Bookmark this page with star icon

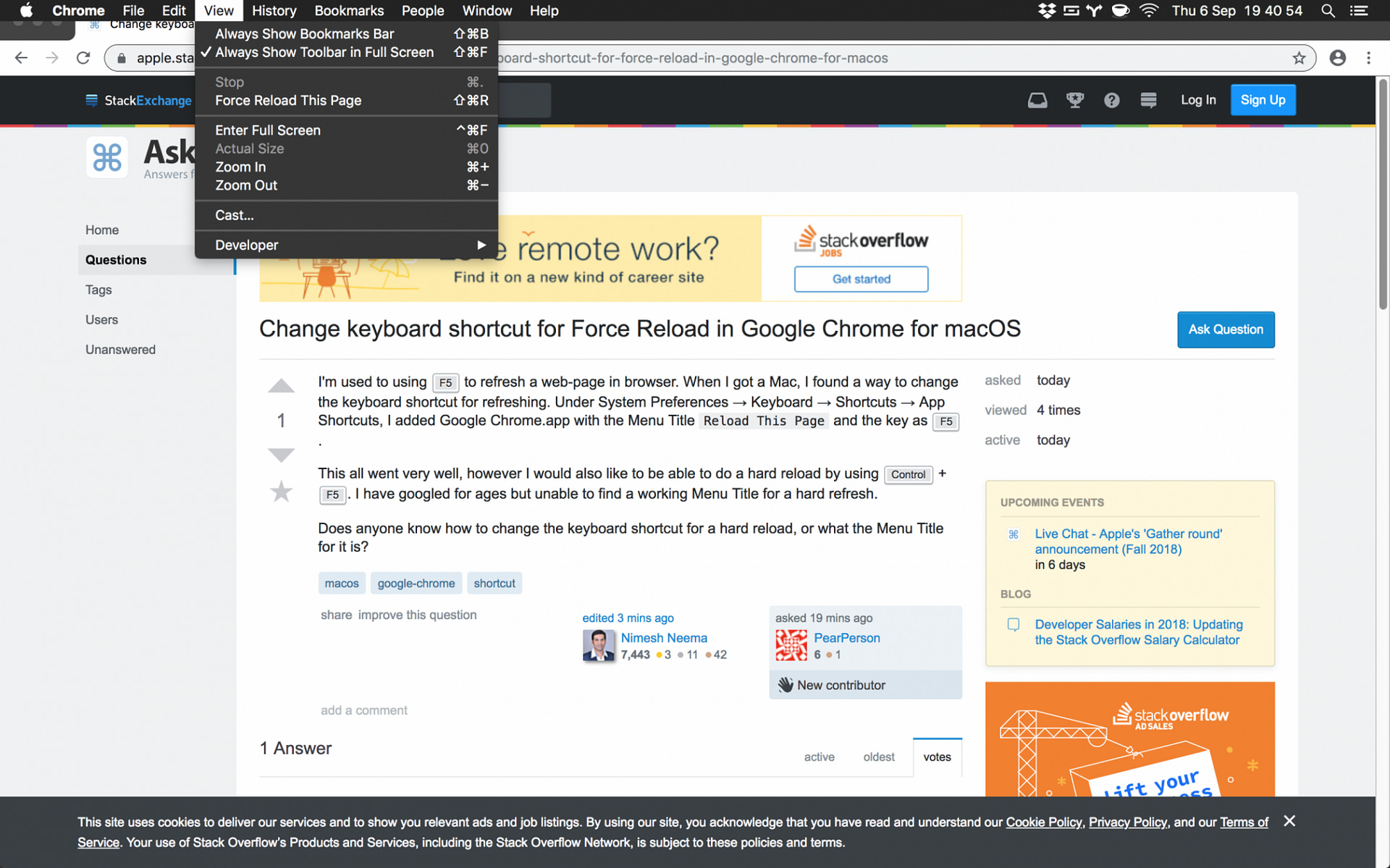(1299, 58)
